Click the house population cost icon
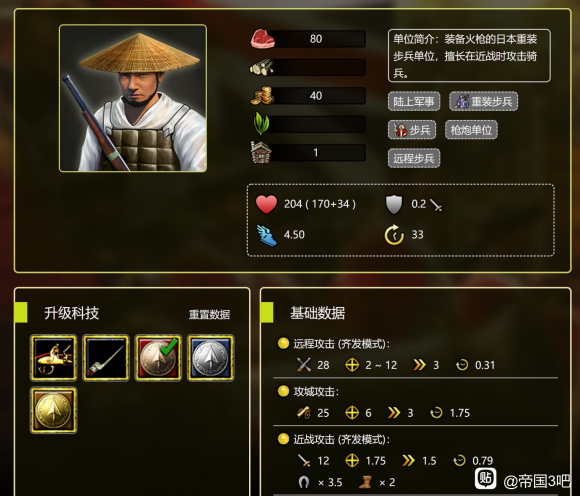580x496 pixels. coord(261,152)
